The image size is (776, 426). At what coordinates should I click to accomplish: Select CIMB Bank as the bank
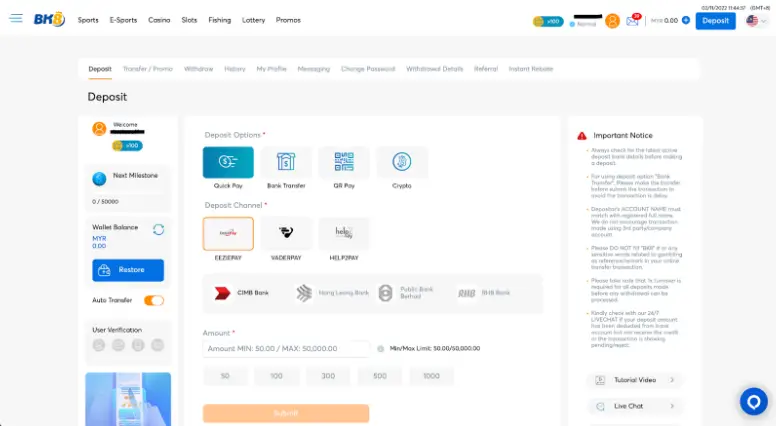(244, 293)
